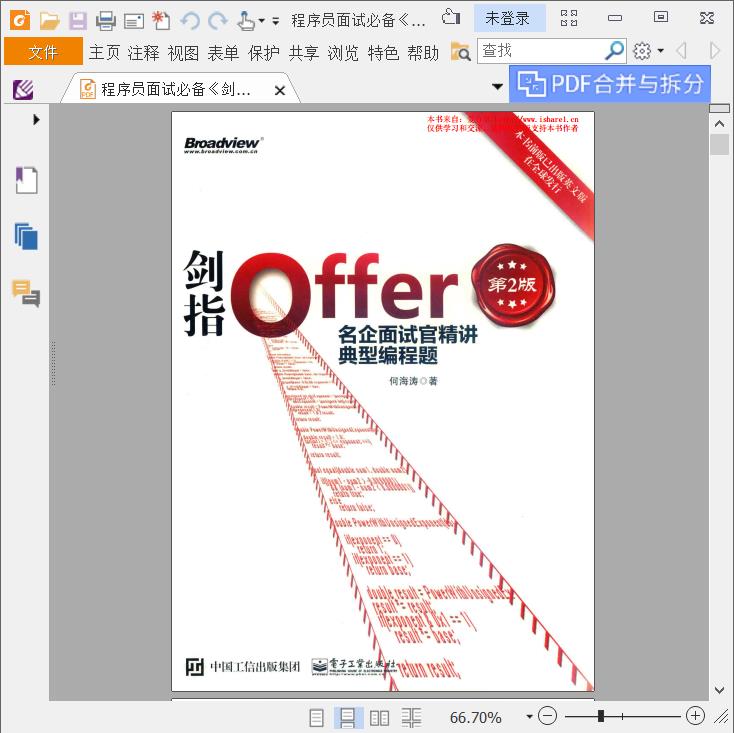Open the hand tool dropdown arrow

[x=262, y=21]
